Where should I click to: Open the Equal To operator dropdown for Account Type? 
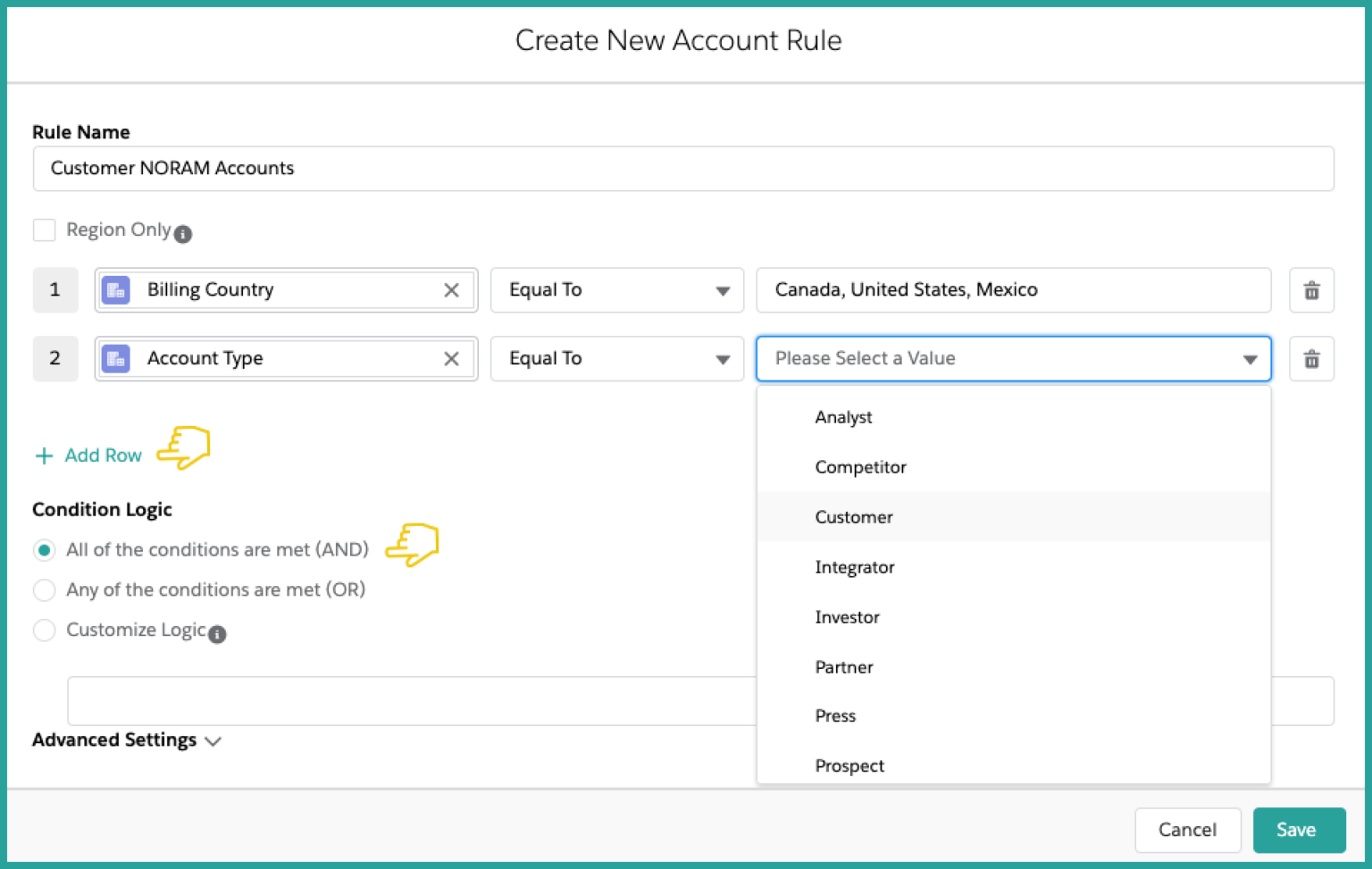(617, 359)
